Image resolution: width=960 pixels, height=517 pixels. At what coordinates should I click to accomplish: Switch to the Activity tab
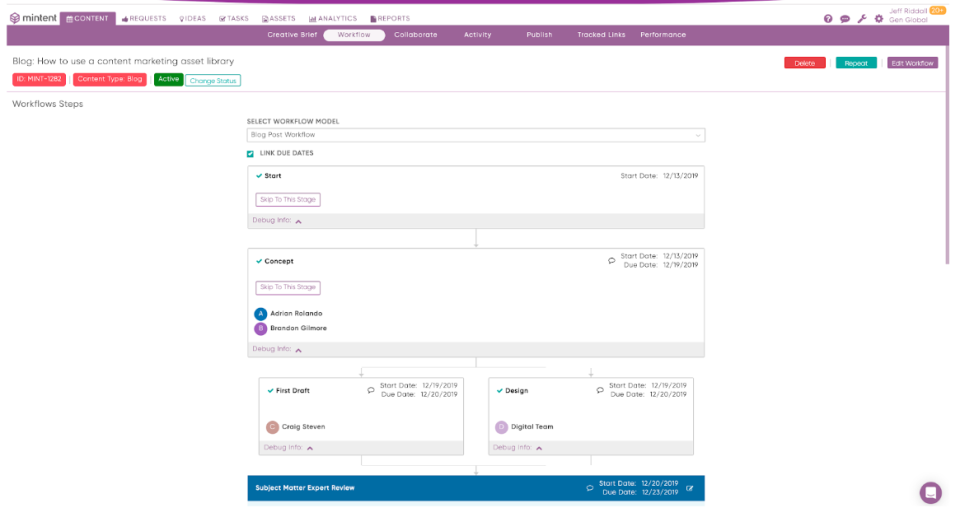(478, 35)
